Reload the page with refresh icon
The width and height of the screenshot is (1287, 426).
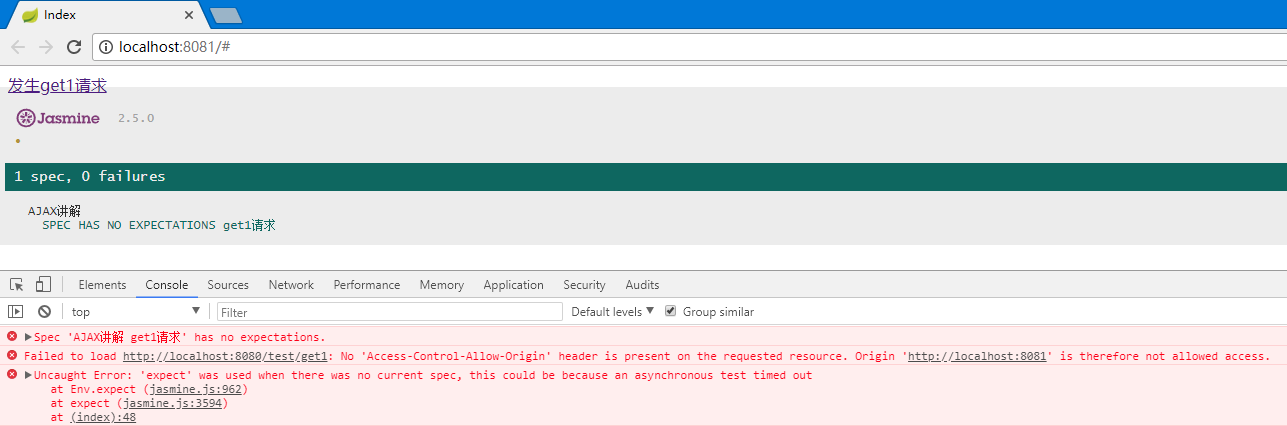click(74, 47)
